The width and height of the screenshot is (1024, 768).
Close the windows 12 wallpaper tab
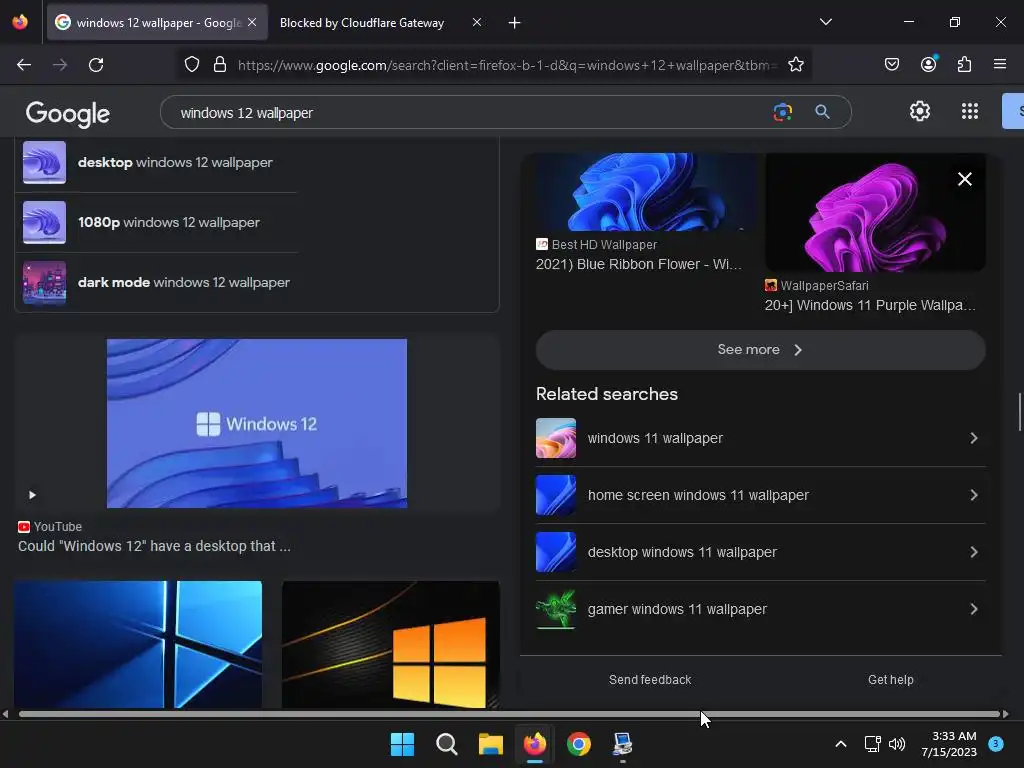point(252,22)
